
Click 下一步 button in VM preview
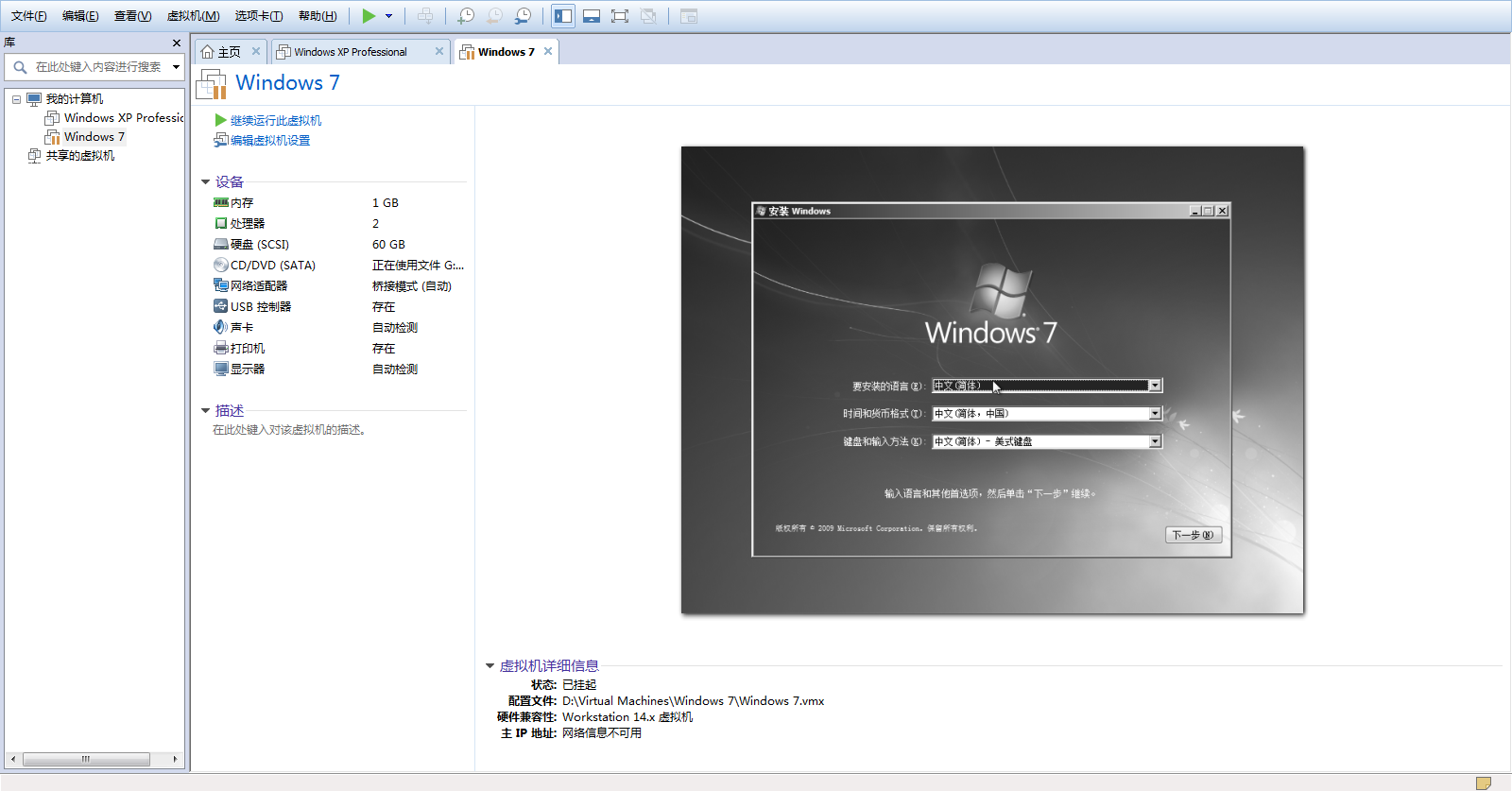tap(1194, 535)
